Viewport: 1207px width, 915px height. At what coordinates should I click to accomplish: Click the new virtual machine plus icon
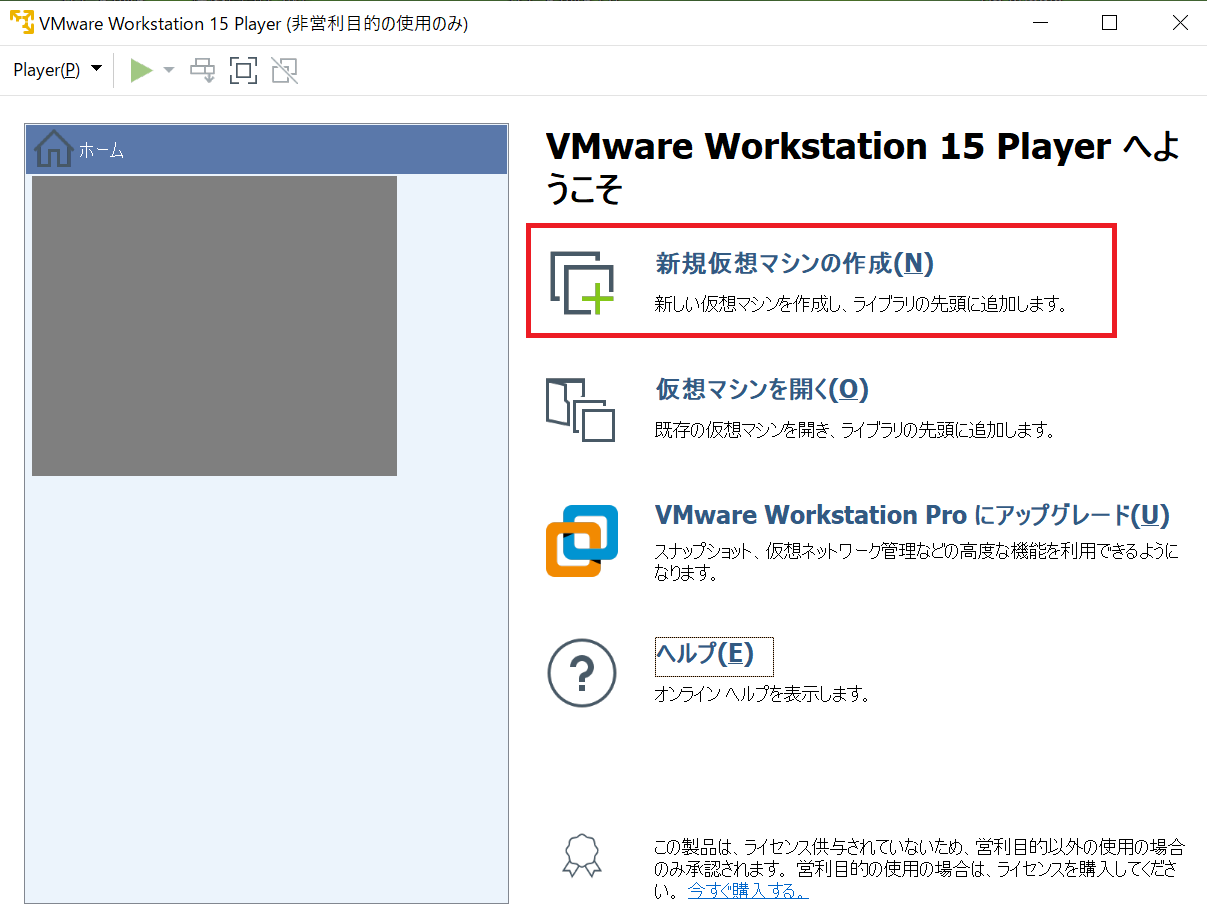[x=581, y=282]
